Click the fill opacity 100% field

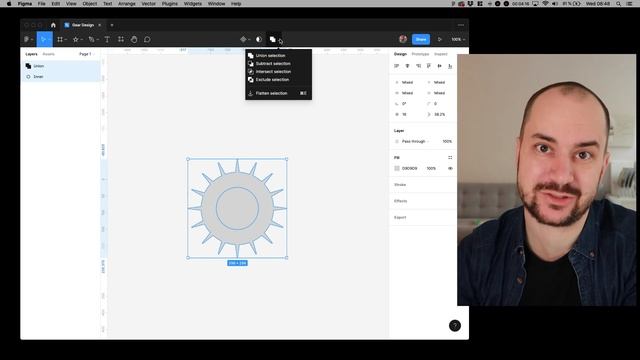tap(431, 168)
